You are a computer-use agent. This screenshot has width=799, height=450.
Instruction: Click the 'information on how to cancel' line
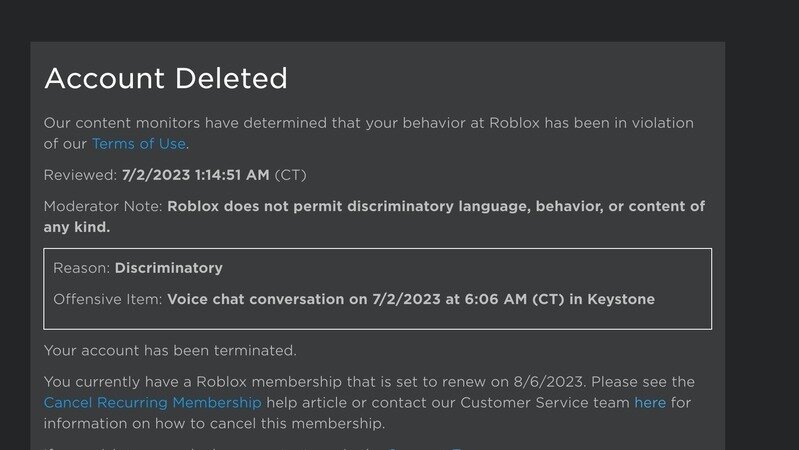coord(213,424)
